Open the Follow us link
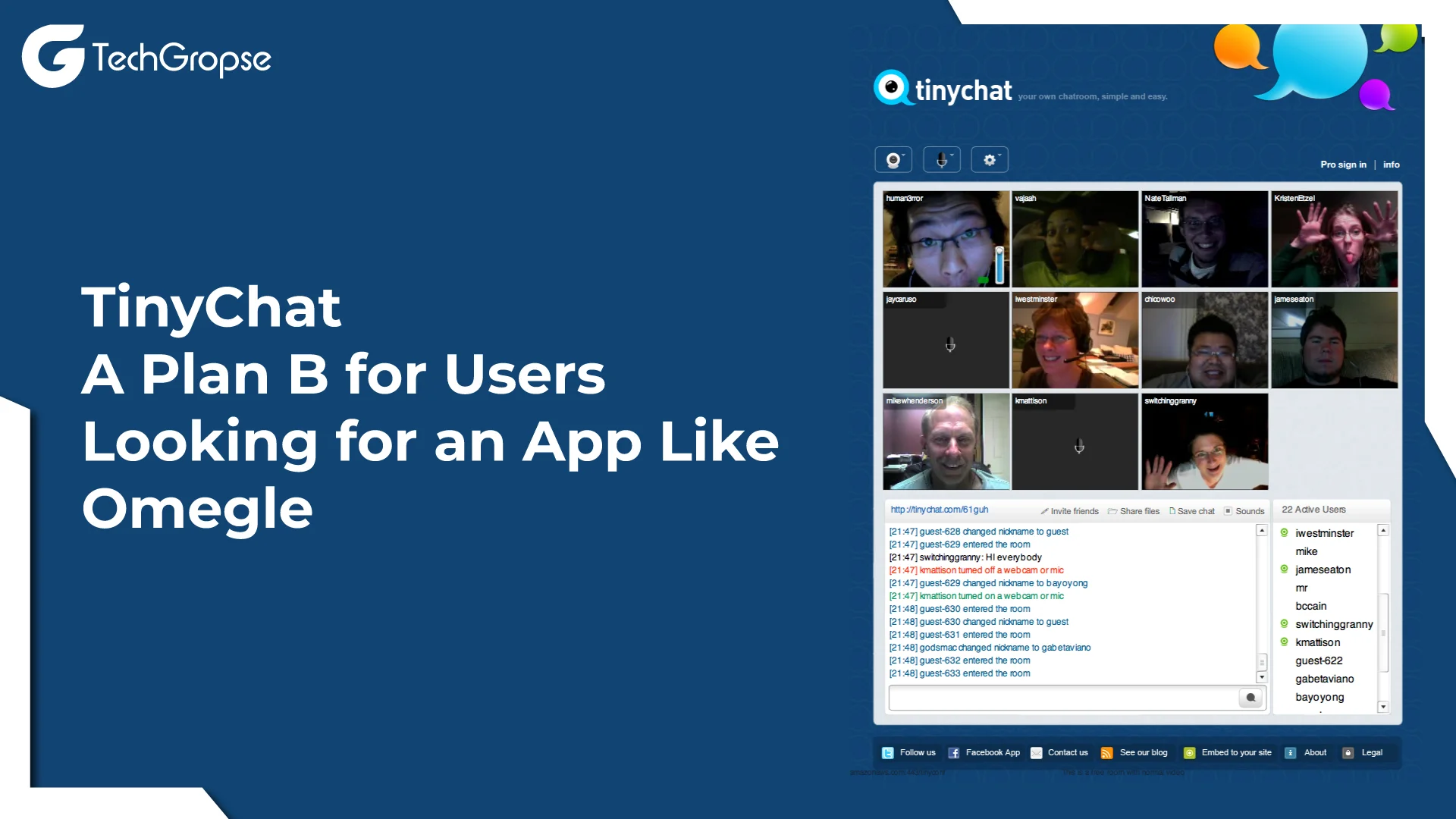 (x=918, y=752)
